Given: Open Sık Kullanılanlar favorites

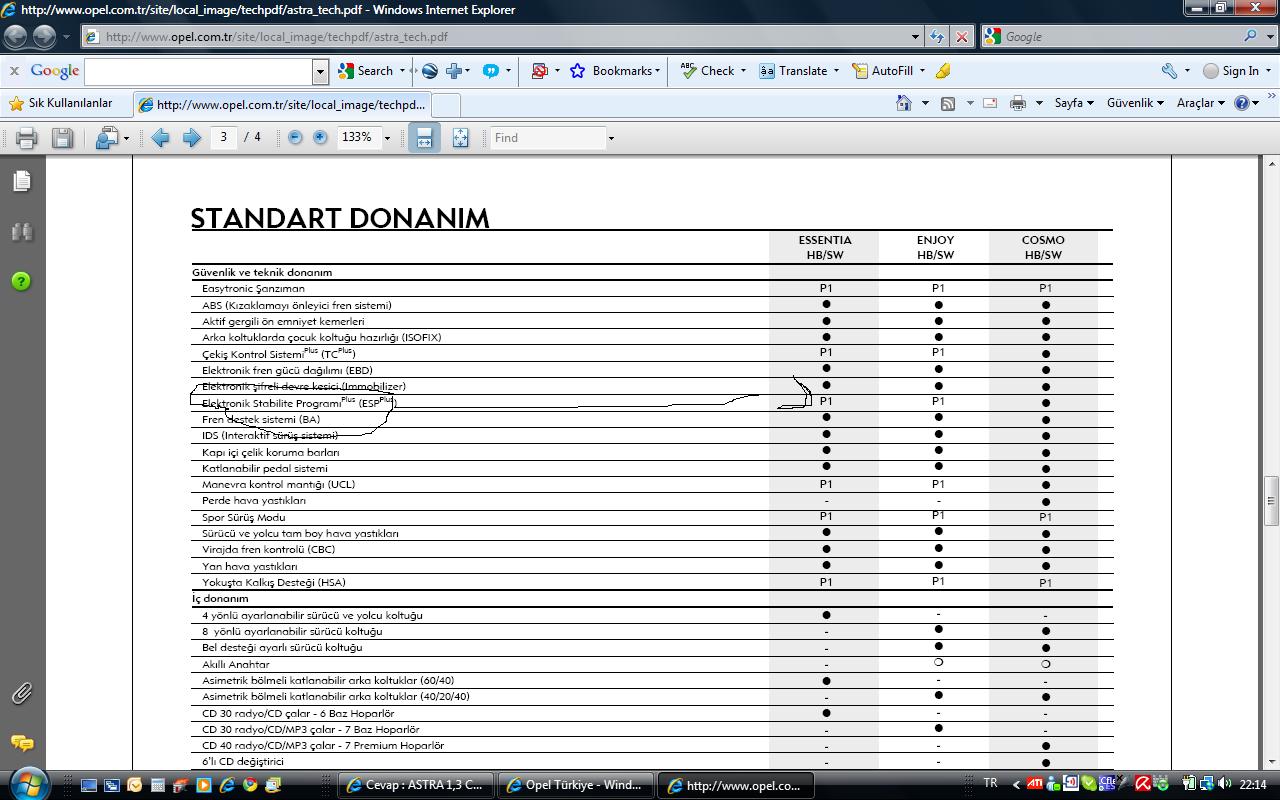Looking at the screenshot, I should coord(60,103).
